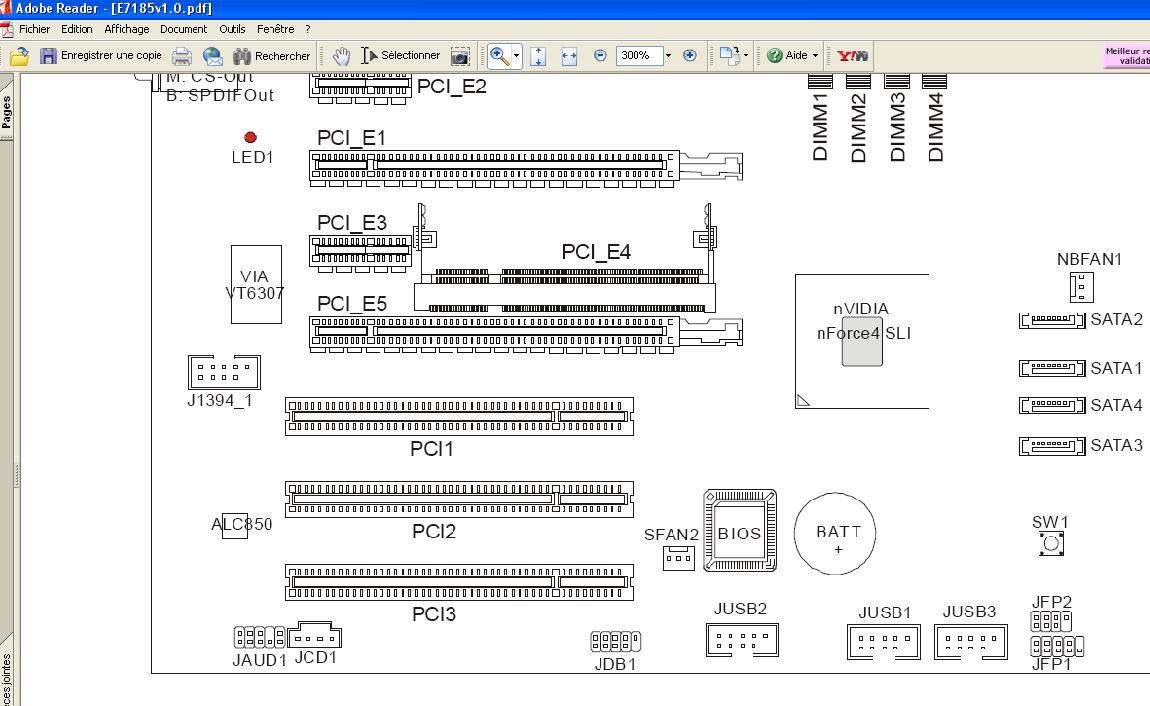Select the Hand tool
1150x706 pixels.
point(341,56)
